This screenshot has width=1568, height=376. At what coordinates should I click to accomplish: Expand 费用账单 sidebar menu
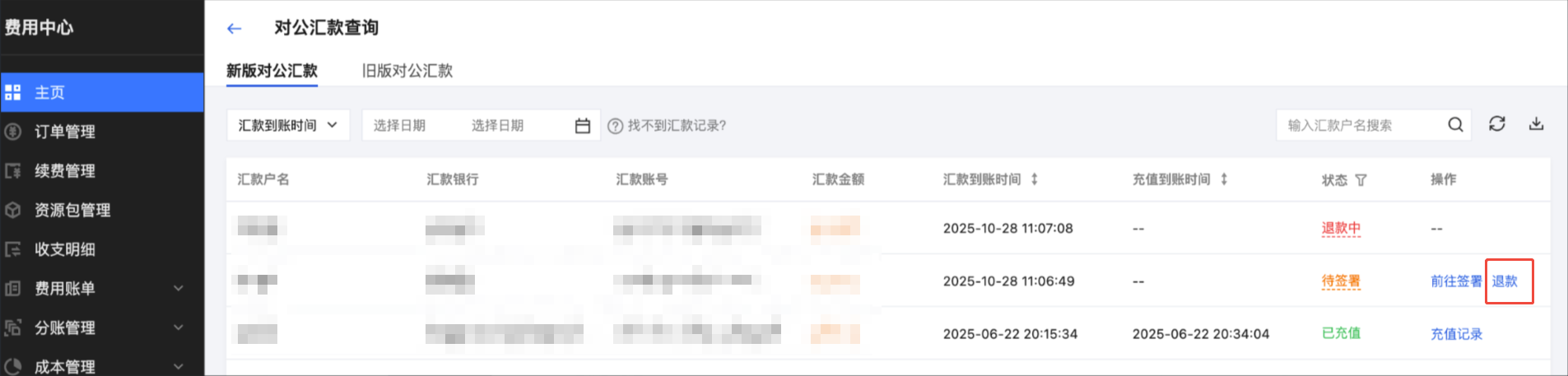[179, 289]
